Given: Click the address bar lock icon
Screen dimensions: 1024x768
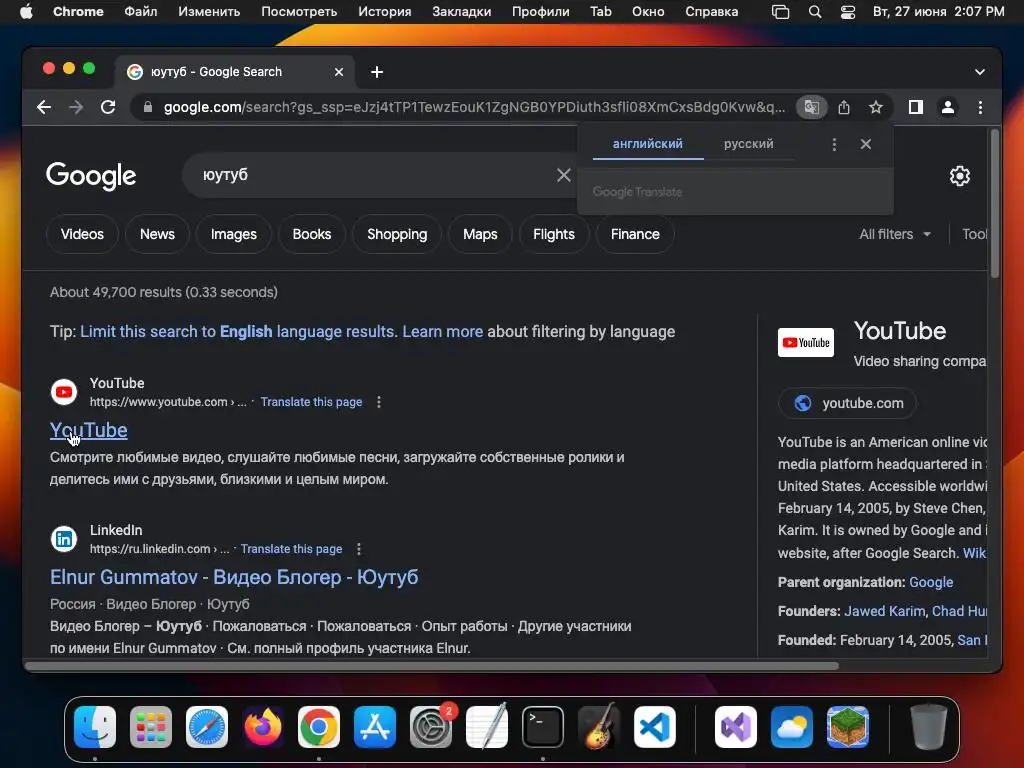Looking at the screenshot, I should pyautogui.click(x=148, y=107).
